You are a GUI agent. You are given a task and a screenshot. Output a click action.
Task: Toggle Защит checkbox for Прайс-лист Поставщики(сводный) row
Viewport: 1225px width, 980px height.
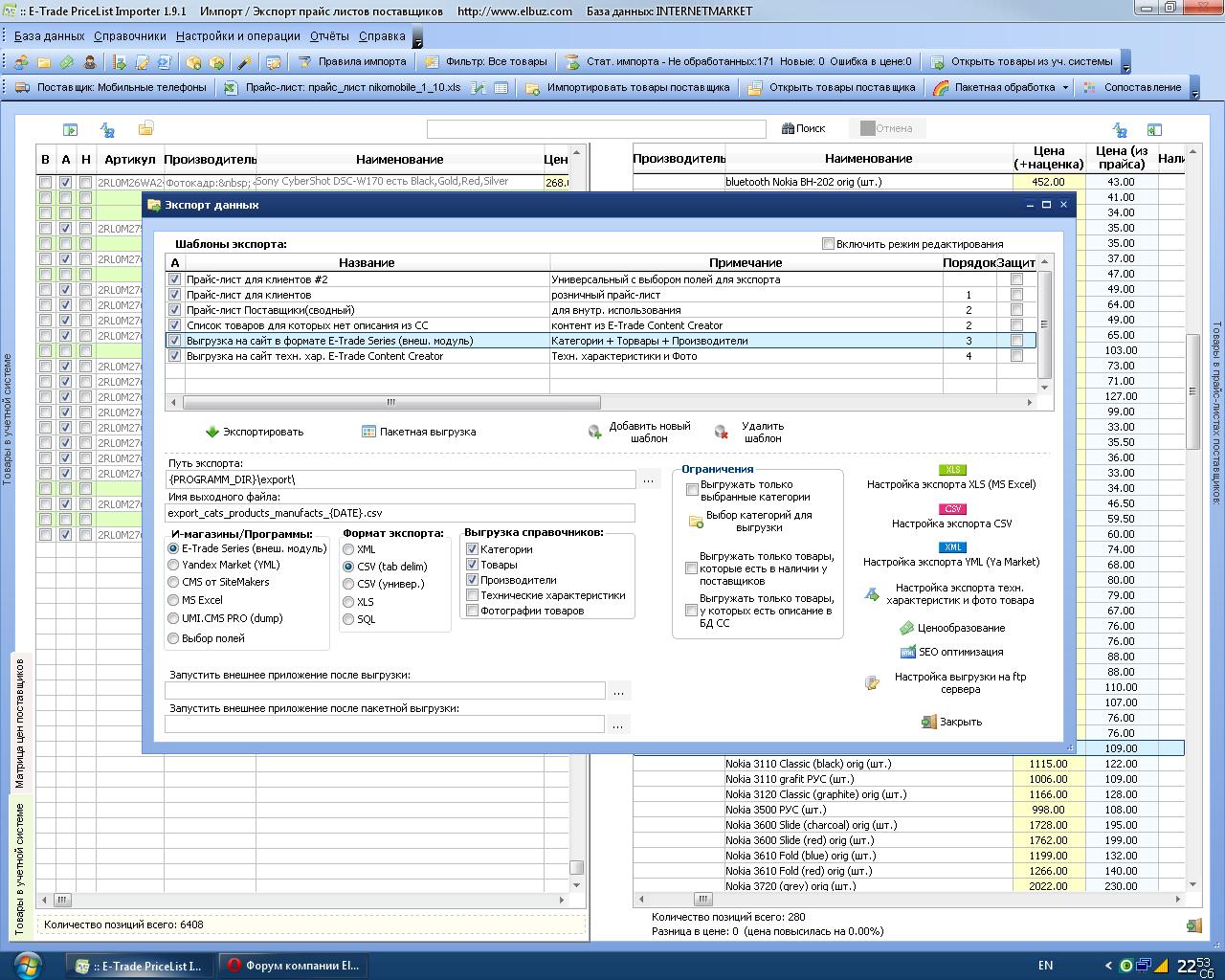tap(1016, 310)
